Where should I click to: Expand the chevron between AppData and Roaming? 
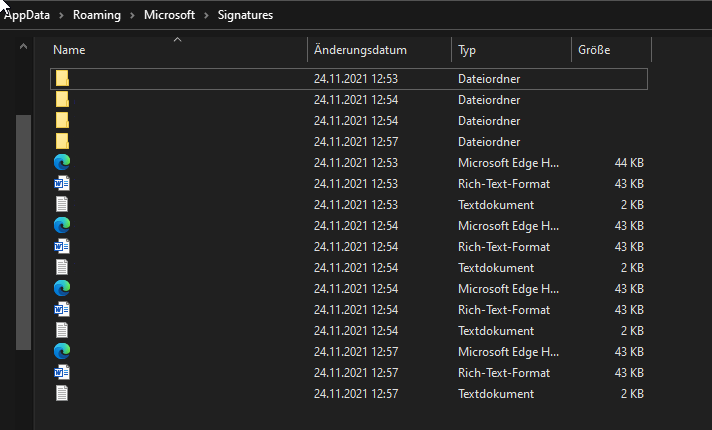[61, 15]
